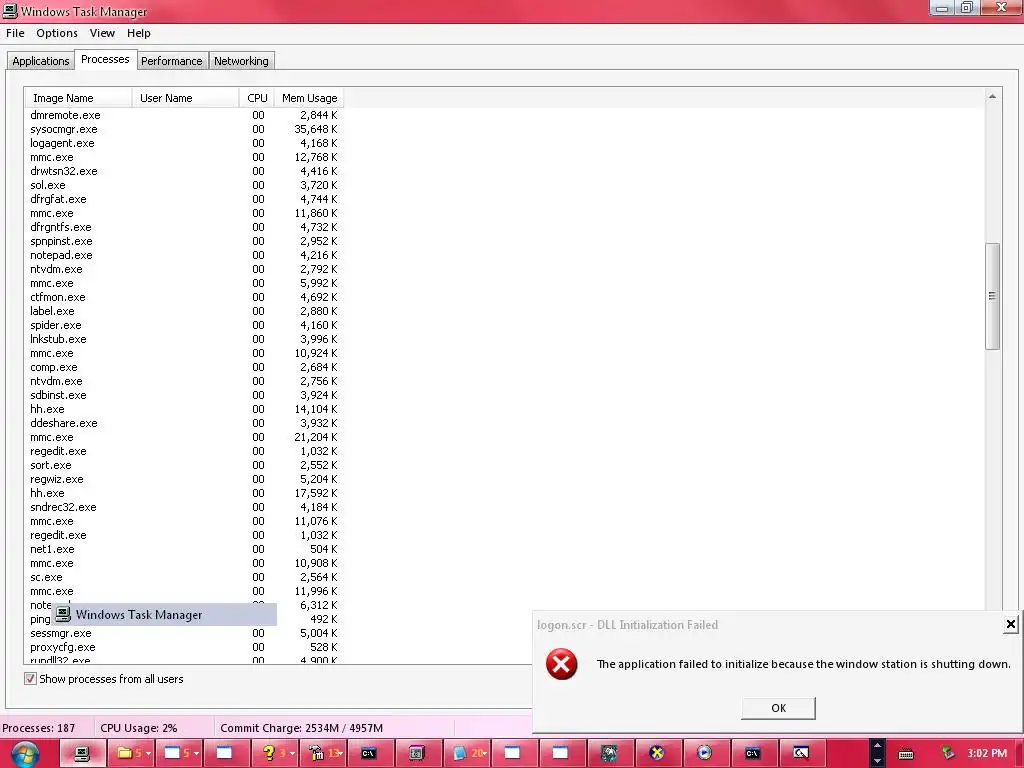Click the process list scroll up arrow
The width and height of the screenshot is (1024, 768).
coord(993,97)
